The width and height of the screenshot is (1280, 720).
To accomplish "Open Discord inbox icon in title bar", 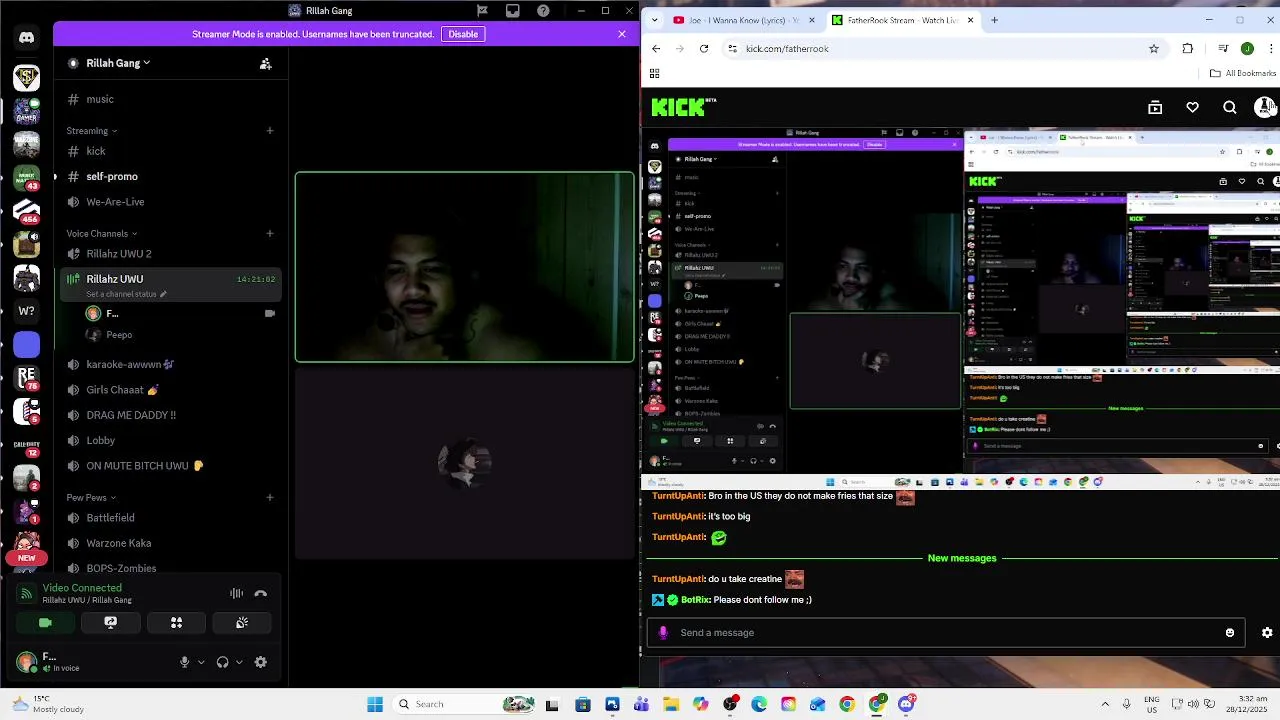I will (x=512, y=11).
